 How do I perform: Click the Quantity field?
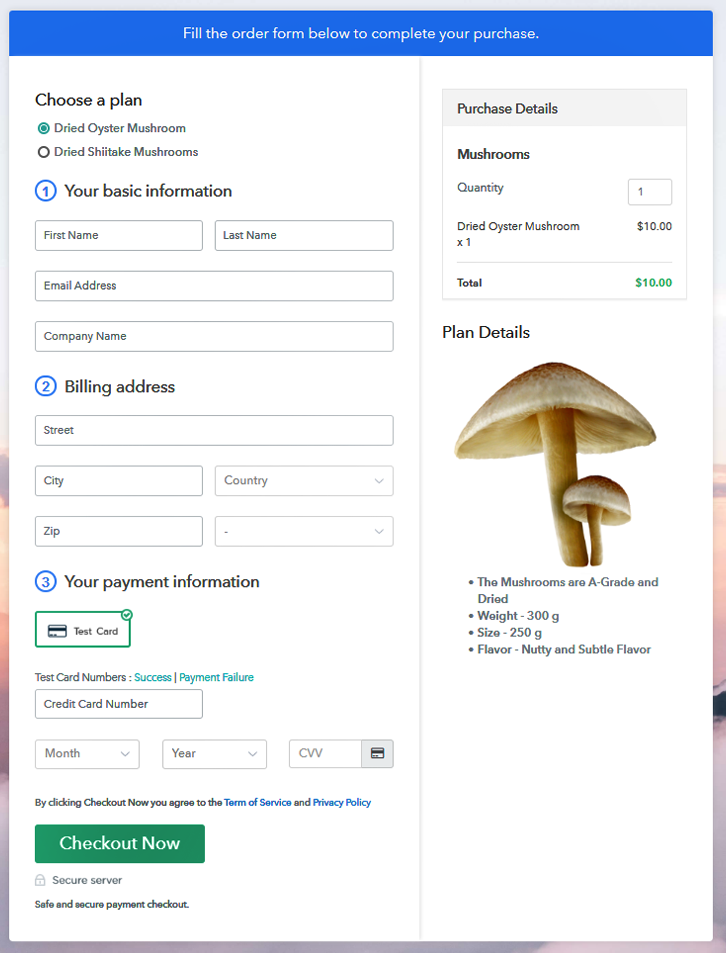(649, 192)
